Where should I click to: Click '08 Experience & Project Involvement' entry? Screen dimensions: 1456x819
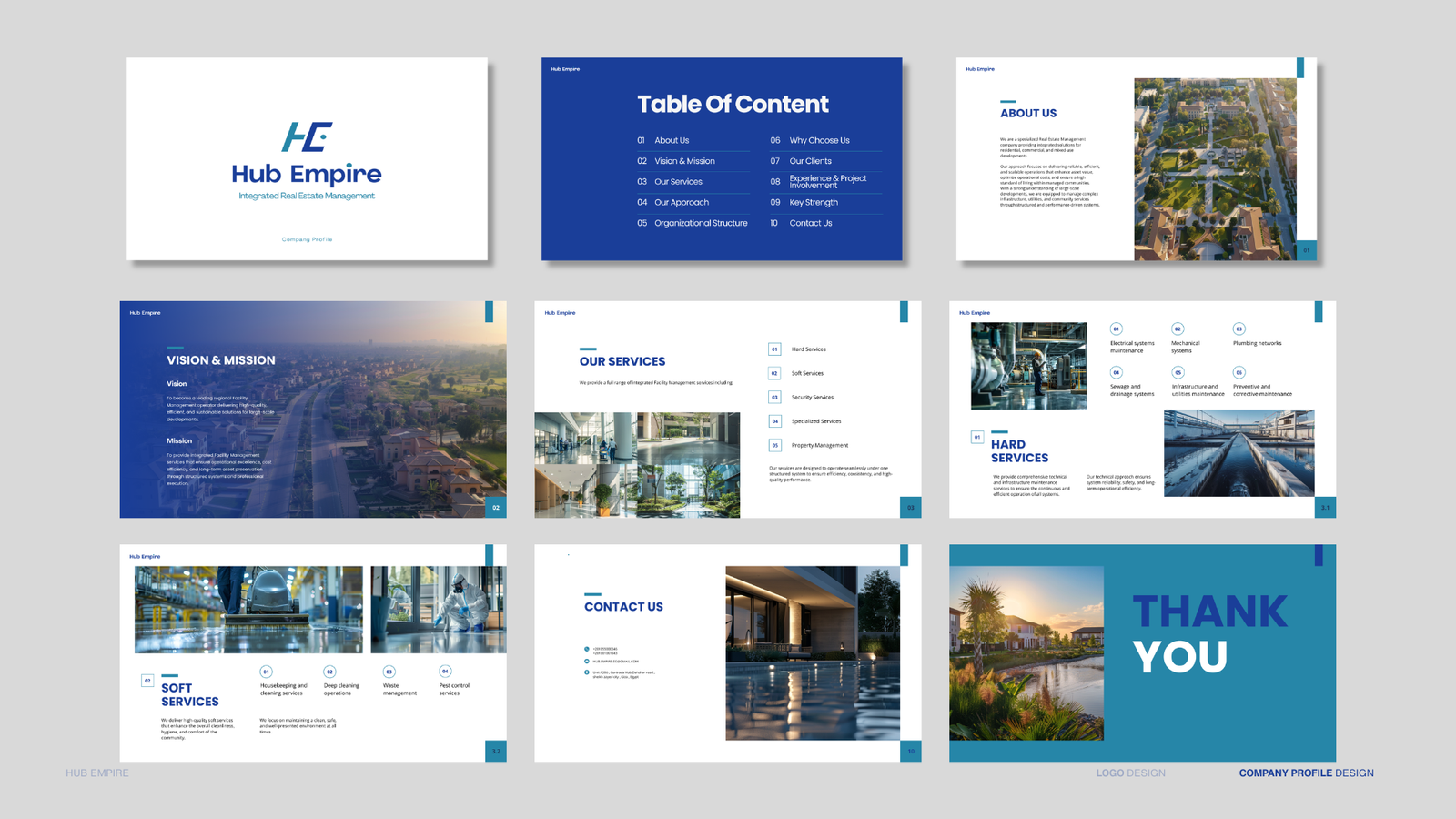[x=818, y=182]
